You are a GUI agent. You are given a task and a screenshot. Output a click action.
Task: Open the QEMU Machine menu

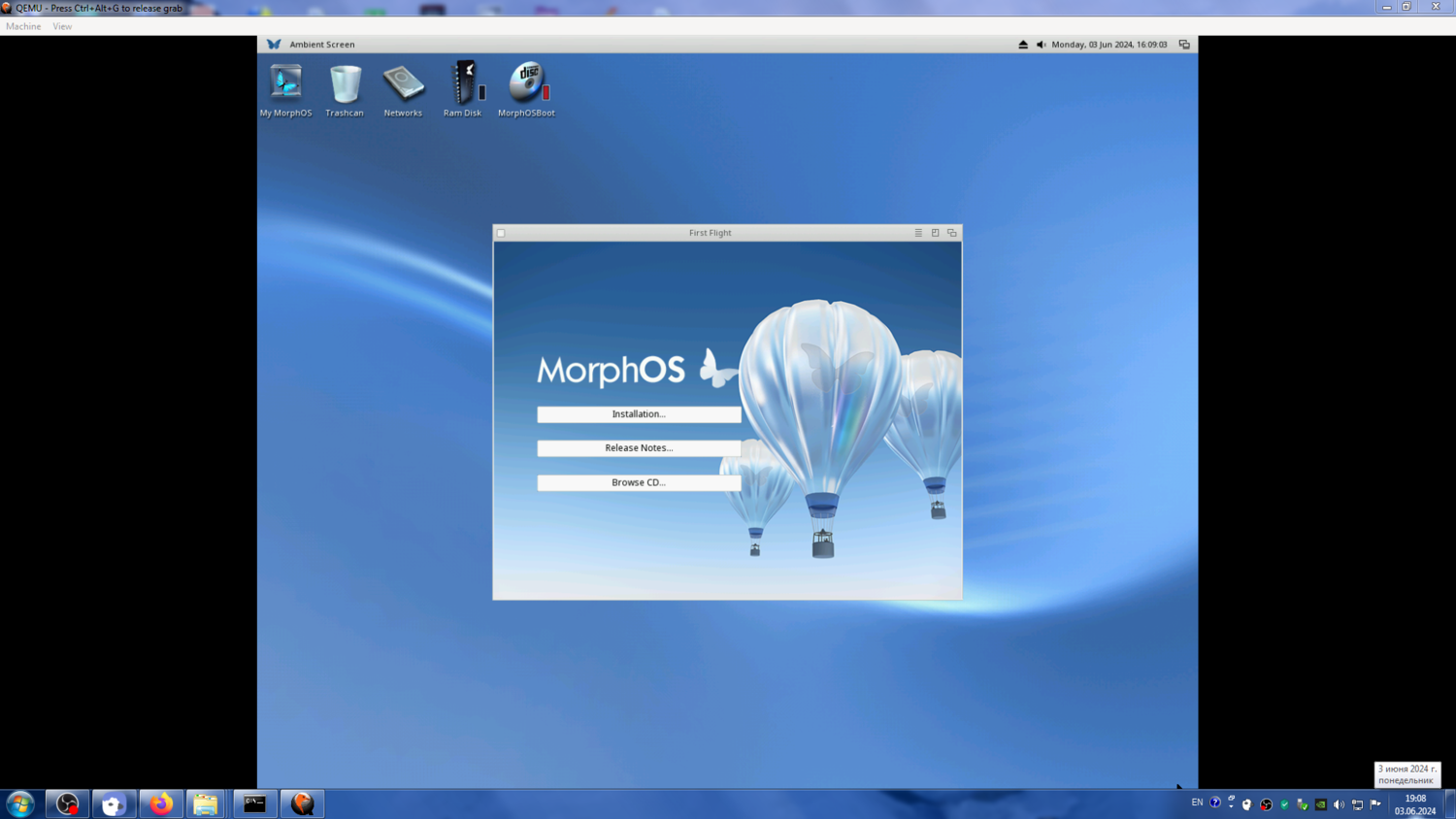23,26
